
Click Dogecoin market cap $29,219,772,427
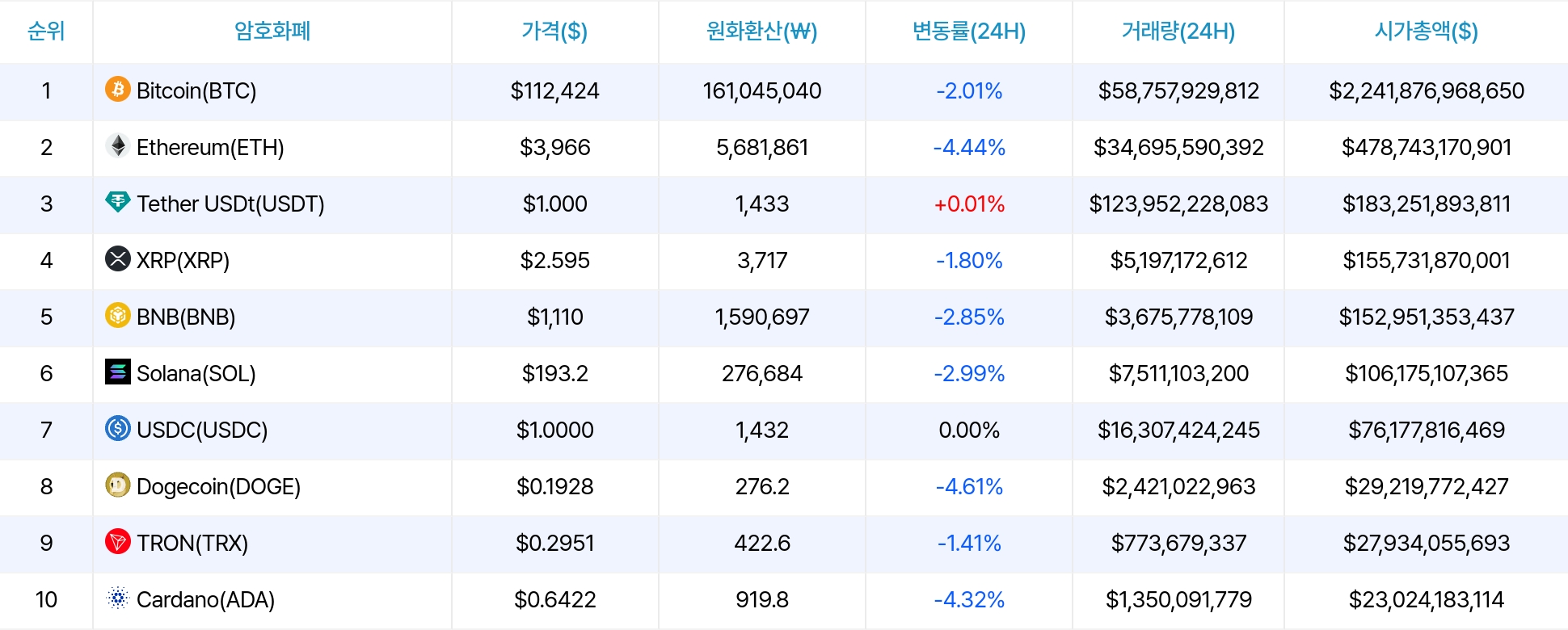coord(1427,487)
